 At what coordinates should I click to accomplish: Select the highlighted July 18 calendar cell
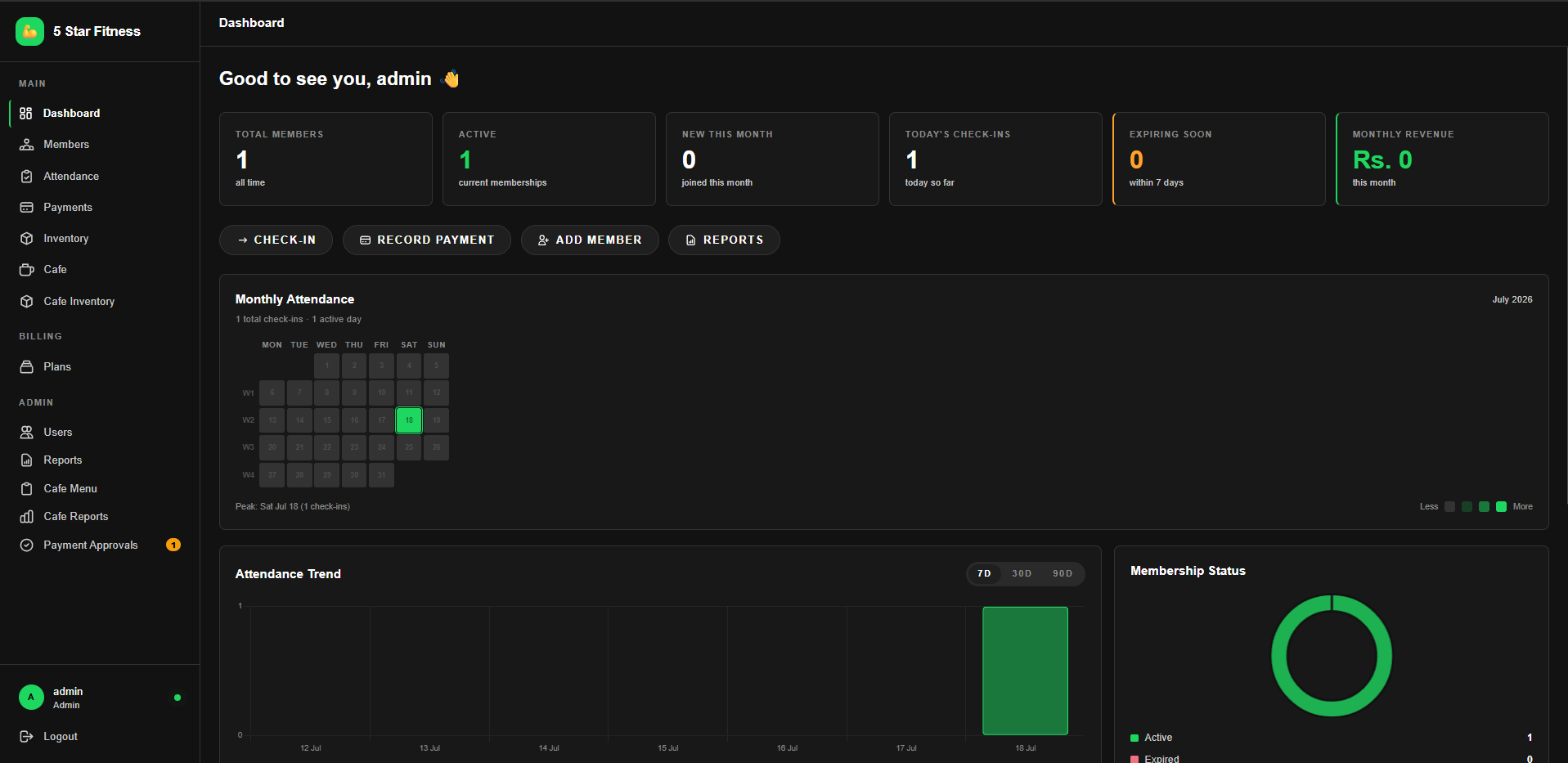[409, 420]
